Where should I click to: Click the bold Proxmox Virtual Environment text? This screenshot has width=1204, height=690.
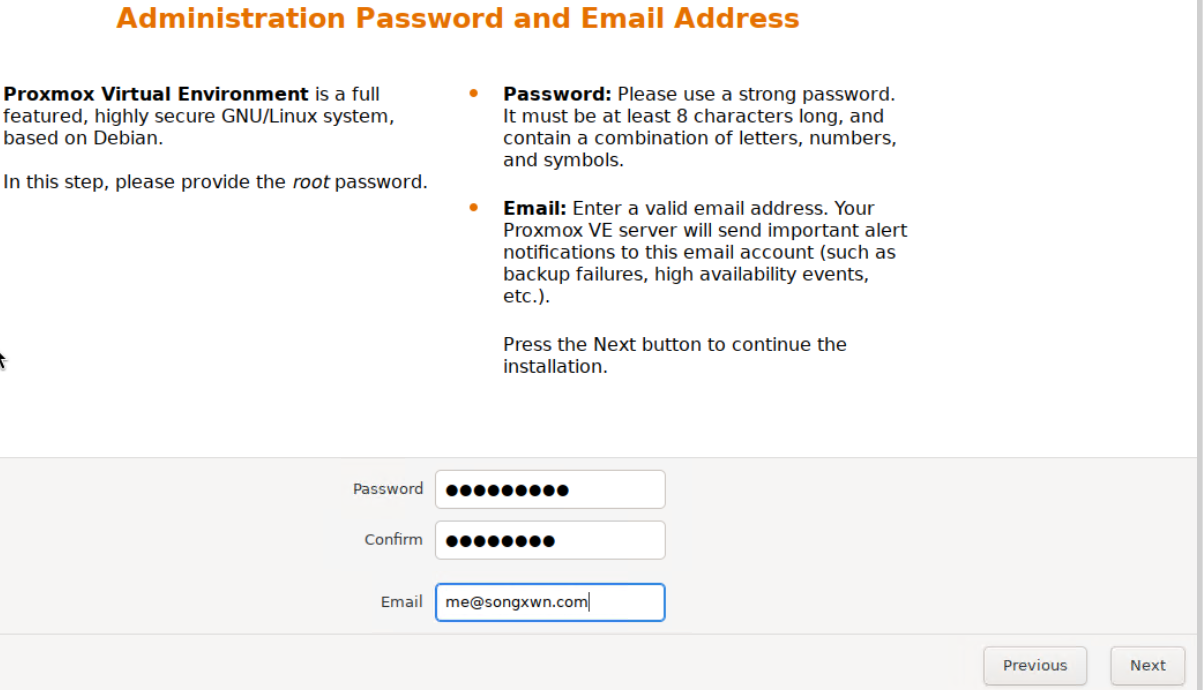click(156, 94)
